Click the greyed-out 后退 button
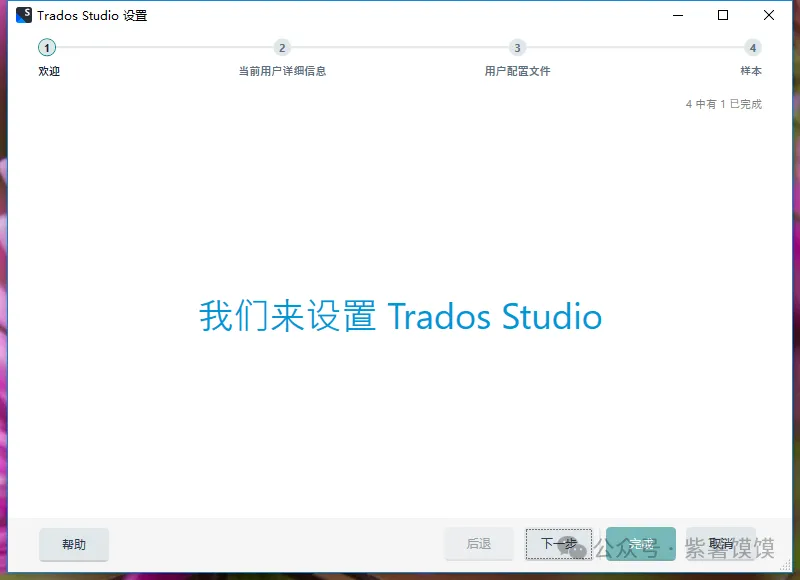 (479, 544)
